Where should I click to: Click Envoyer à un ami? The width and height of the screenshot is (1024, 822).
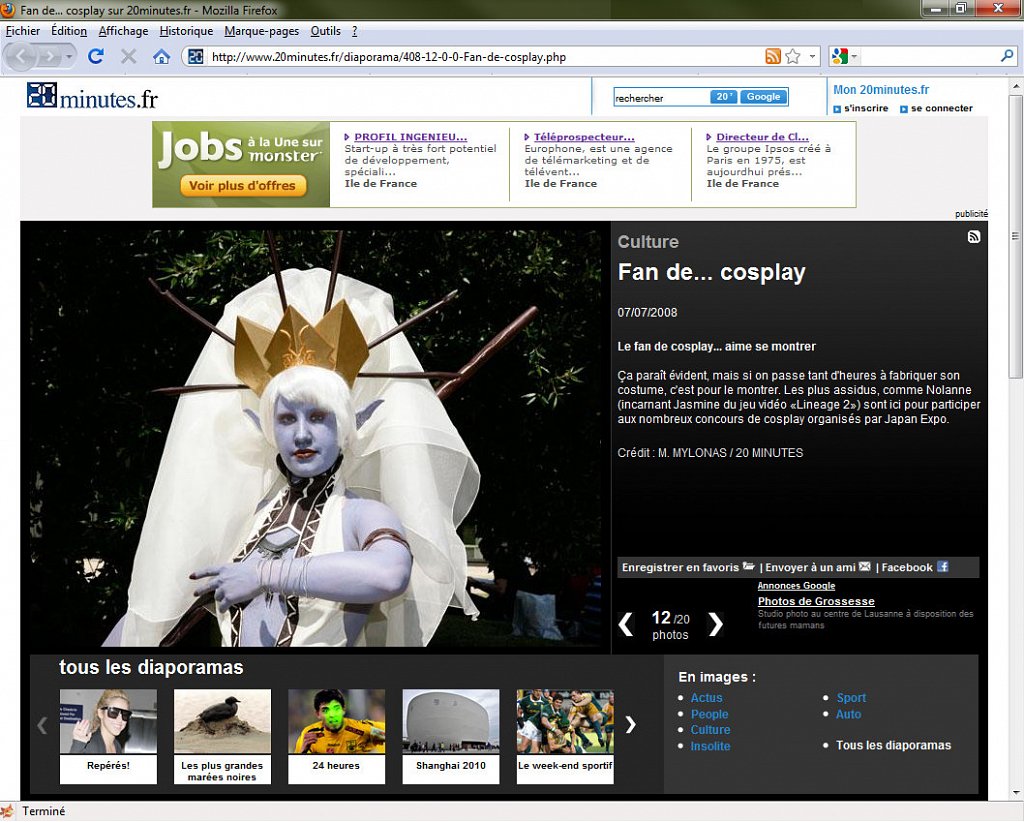pyautogui.click(x=810, y=567)
